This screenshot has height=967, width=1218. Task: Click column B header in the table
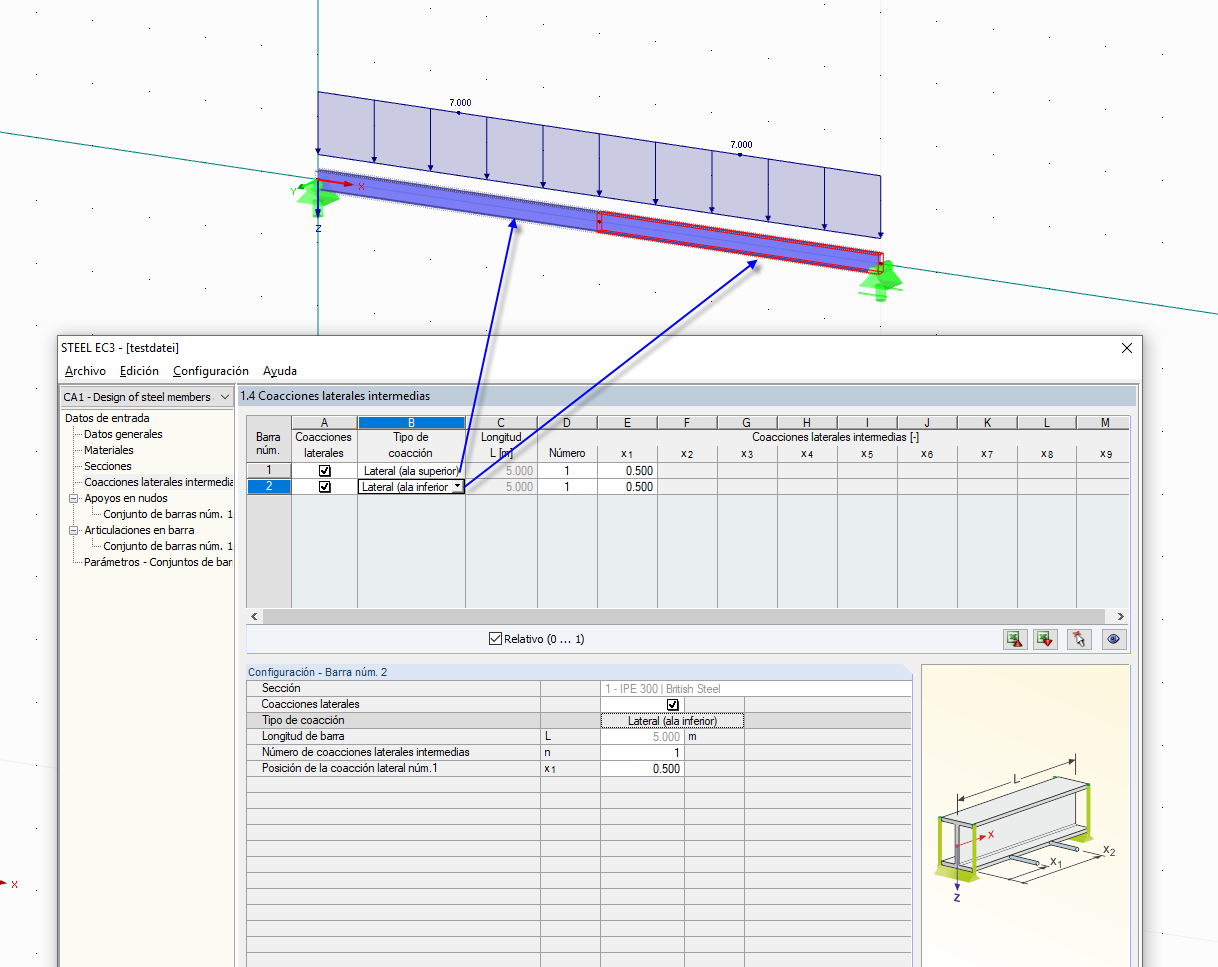[411, 423]
